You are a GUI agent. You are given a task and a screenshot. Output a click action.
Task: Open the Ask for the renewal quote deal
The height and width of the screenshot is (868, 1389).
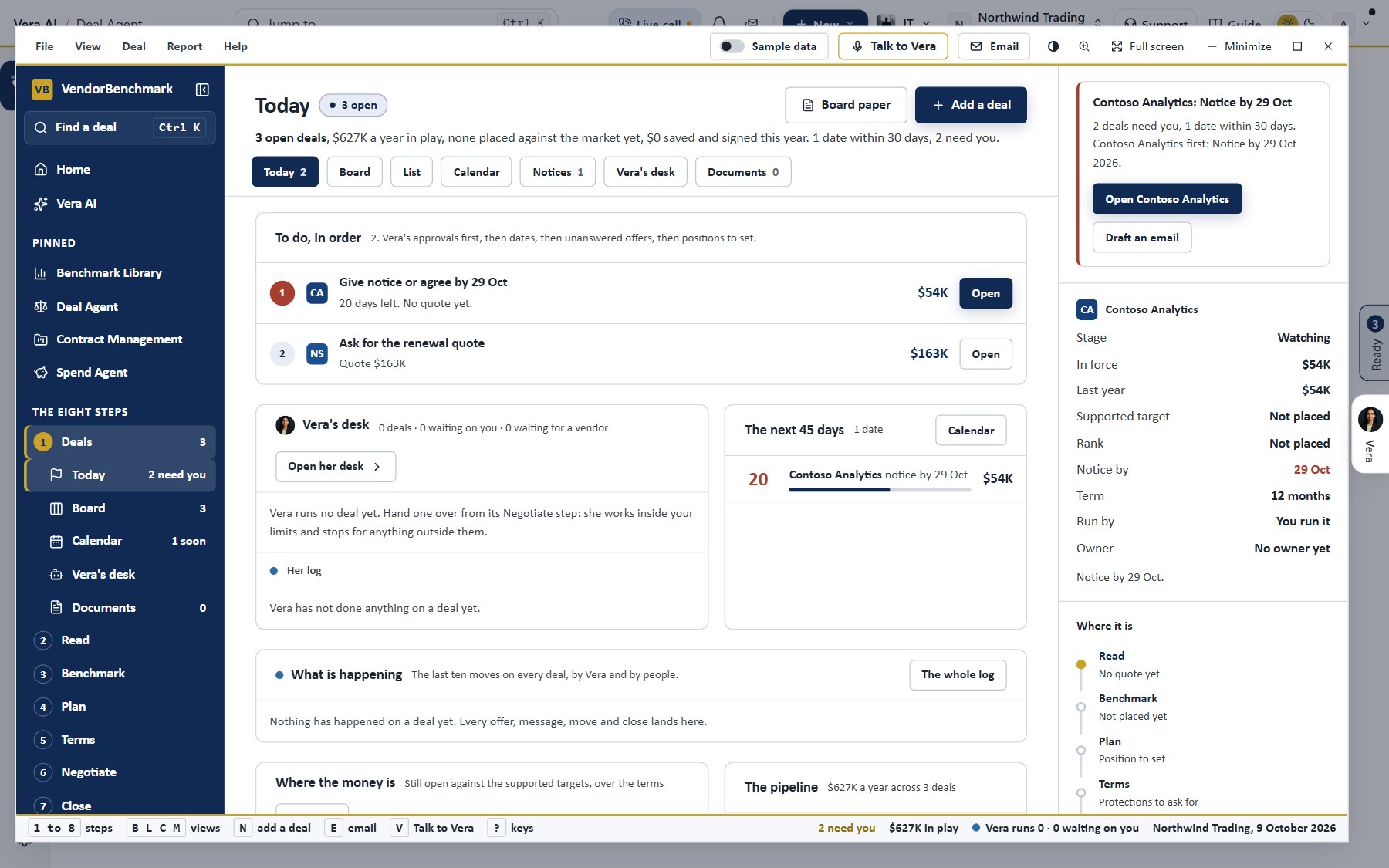pyautogui.click(x=985, y=354)
